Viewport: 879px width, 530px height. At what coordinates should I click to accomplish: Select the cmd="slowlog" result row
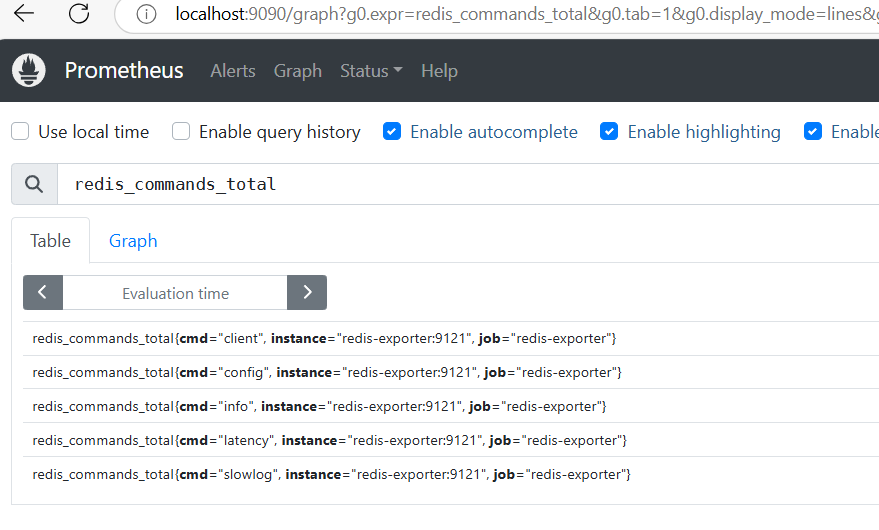point(451,474)
